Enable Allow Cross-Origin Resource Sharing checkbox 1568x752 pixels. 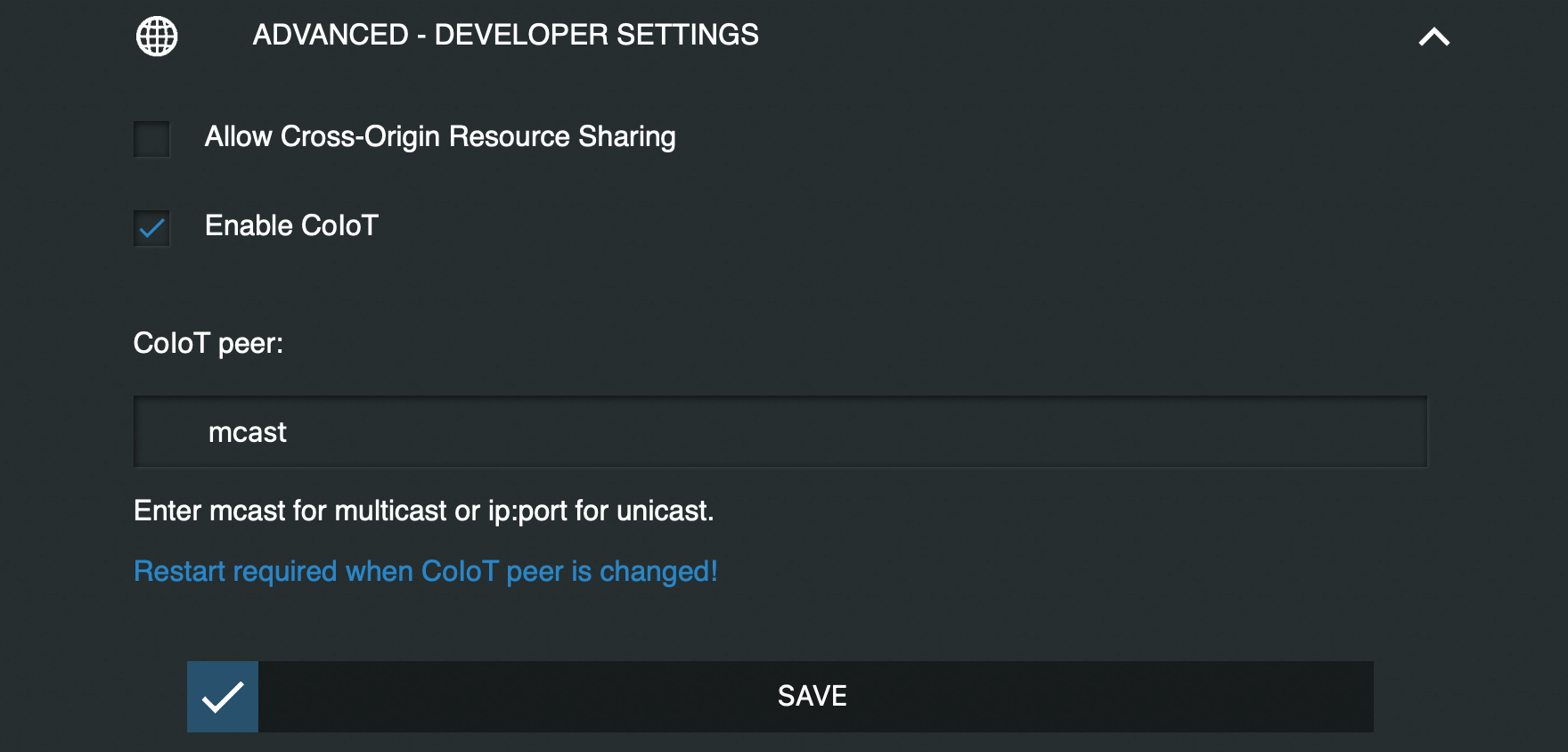click(151, 139)
